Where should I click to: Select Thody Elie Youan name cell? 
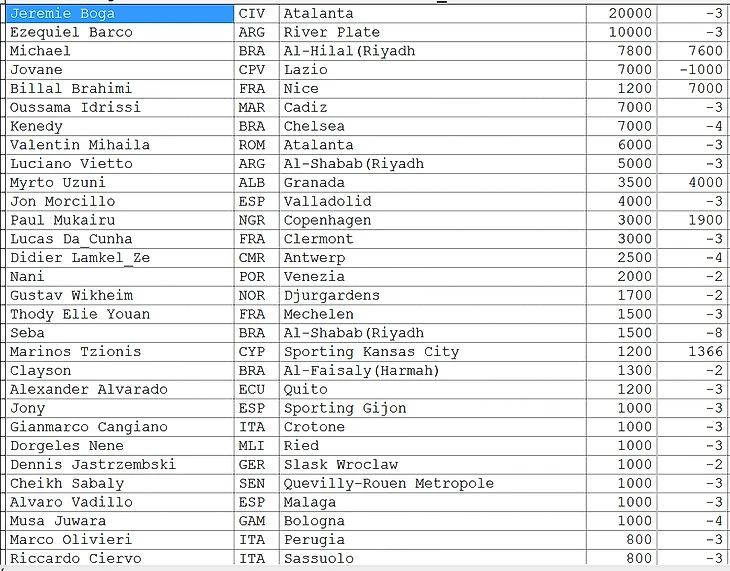coord(120,314)
